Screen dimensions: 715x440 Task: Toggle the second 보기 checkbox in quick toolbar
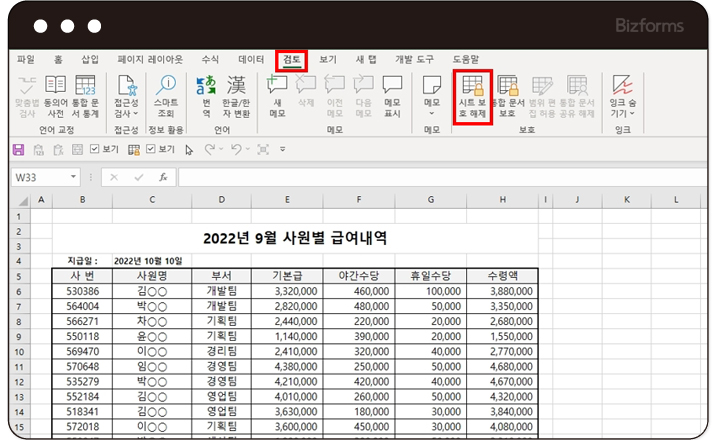[152, 150]
